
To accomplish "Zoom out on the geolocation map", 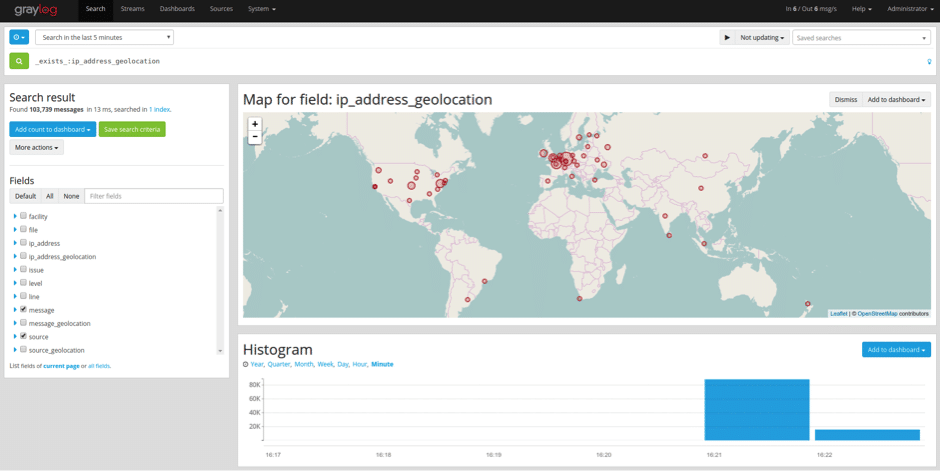I will click(255, 137).
